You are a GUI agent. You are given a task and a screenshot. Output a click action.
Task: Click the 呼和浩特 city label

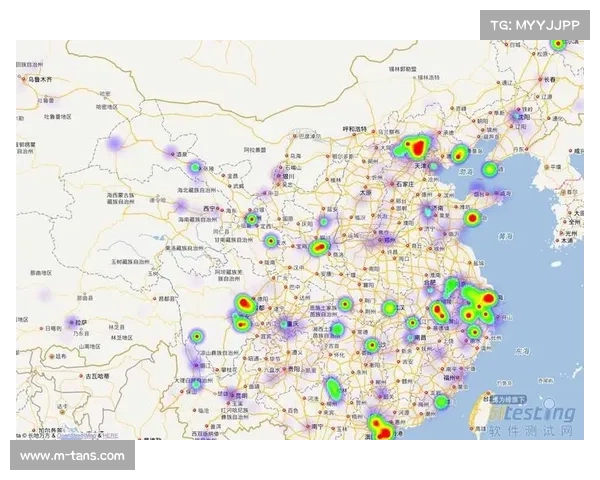point(357,129)
